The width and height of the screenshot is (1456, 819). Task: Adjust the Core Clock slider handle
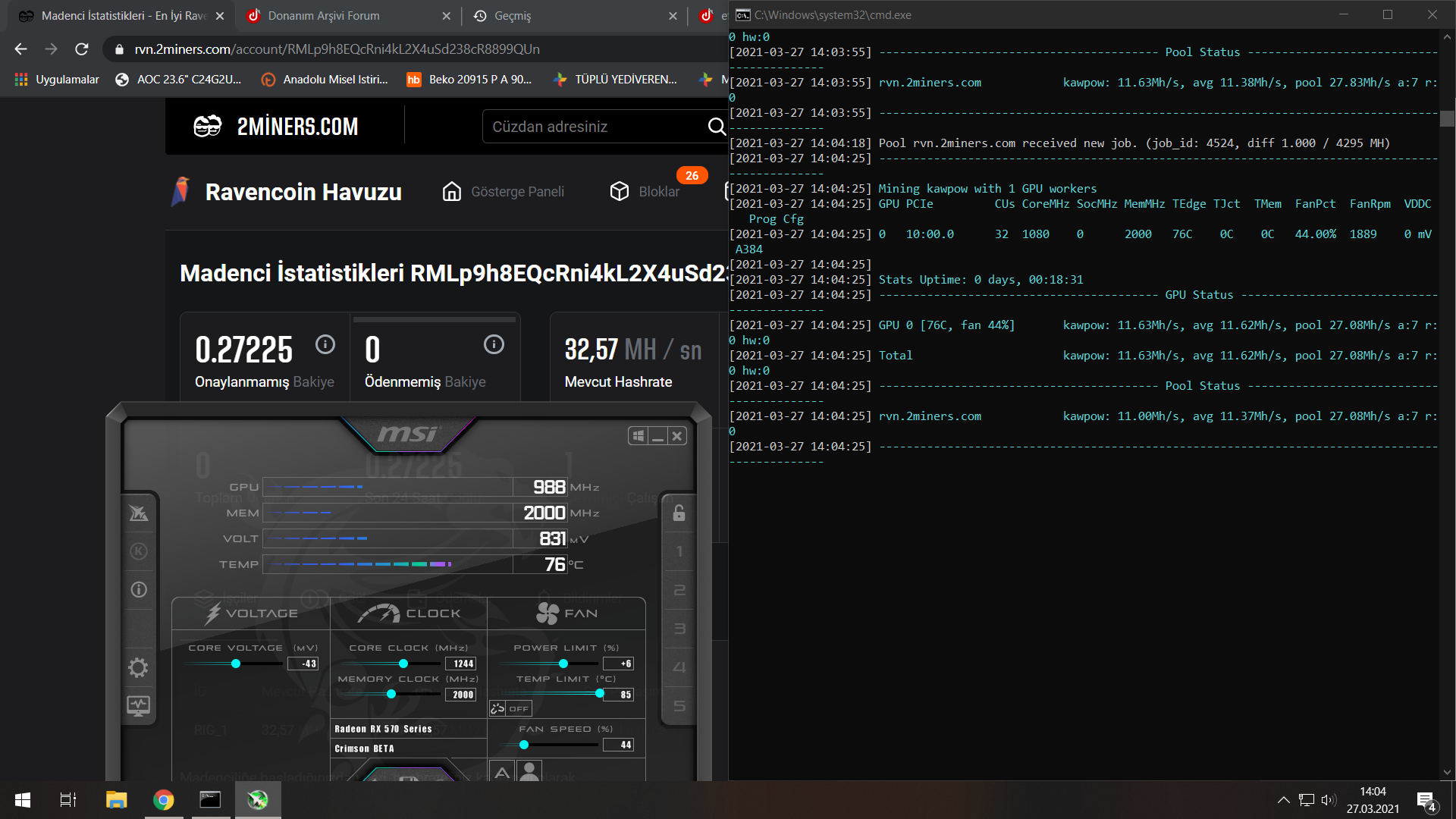(403, 664)
